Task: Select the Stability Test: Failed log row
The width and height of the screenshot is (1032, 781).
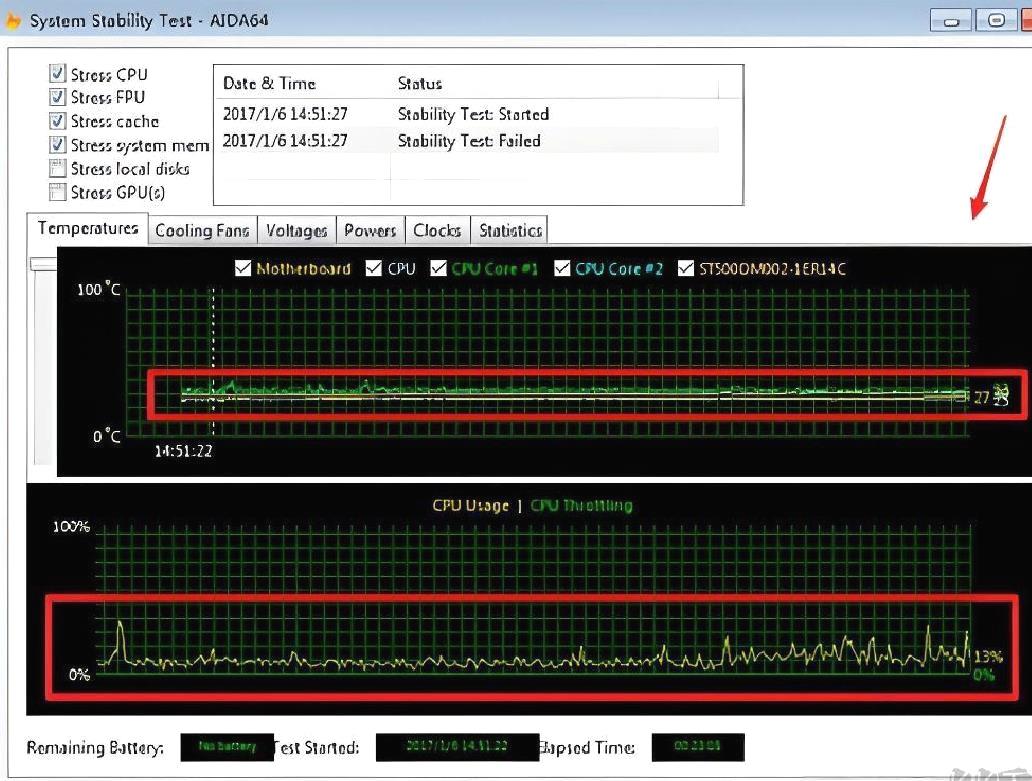Action: [x=467, y=140]
